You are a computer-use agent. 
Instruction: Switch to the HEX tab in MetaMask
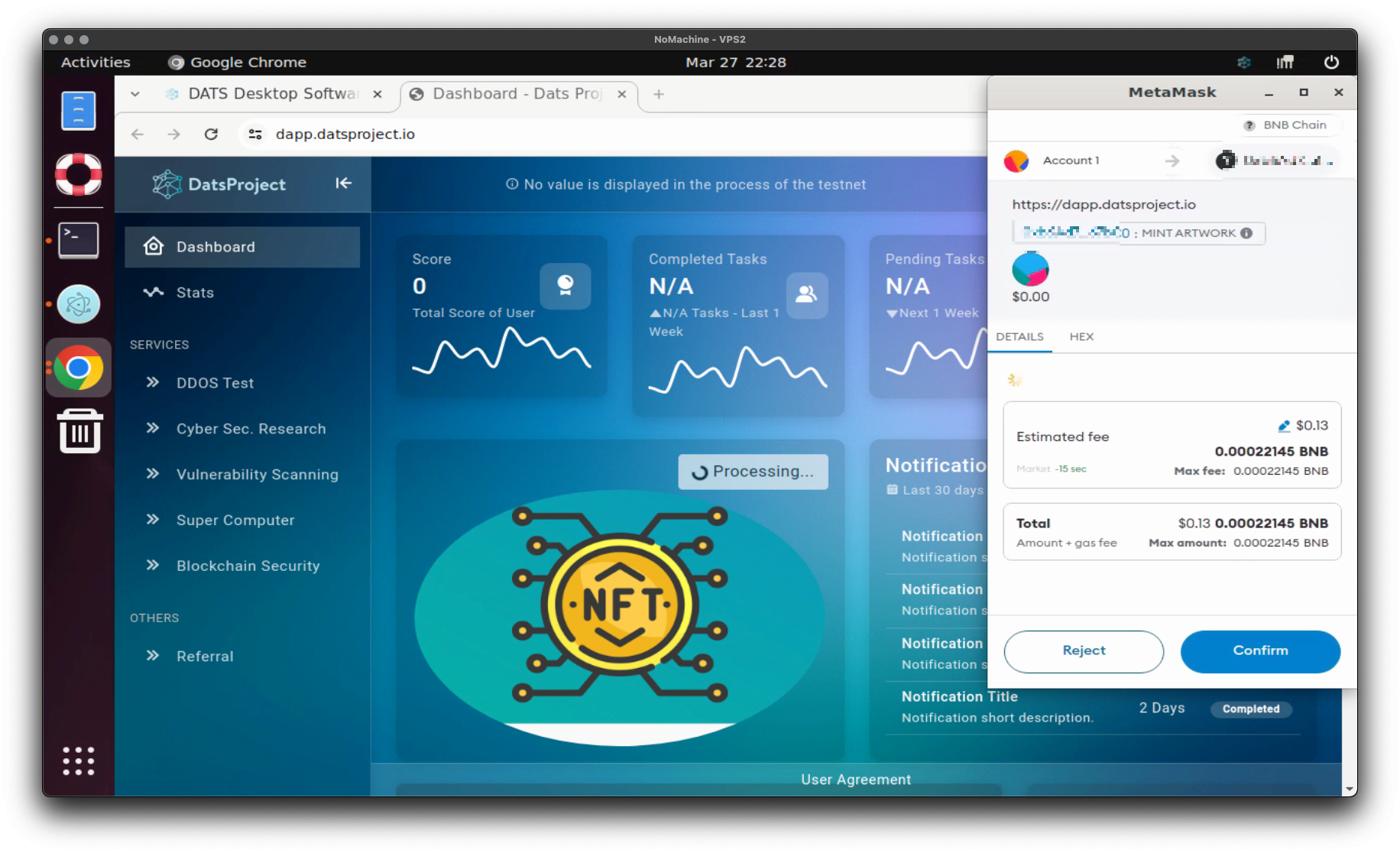pyautogui.click(x=1081, y=337)
